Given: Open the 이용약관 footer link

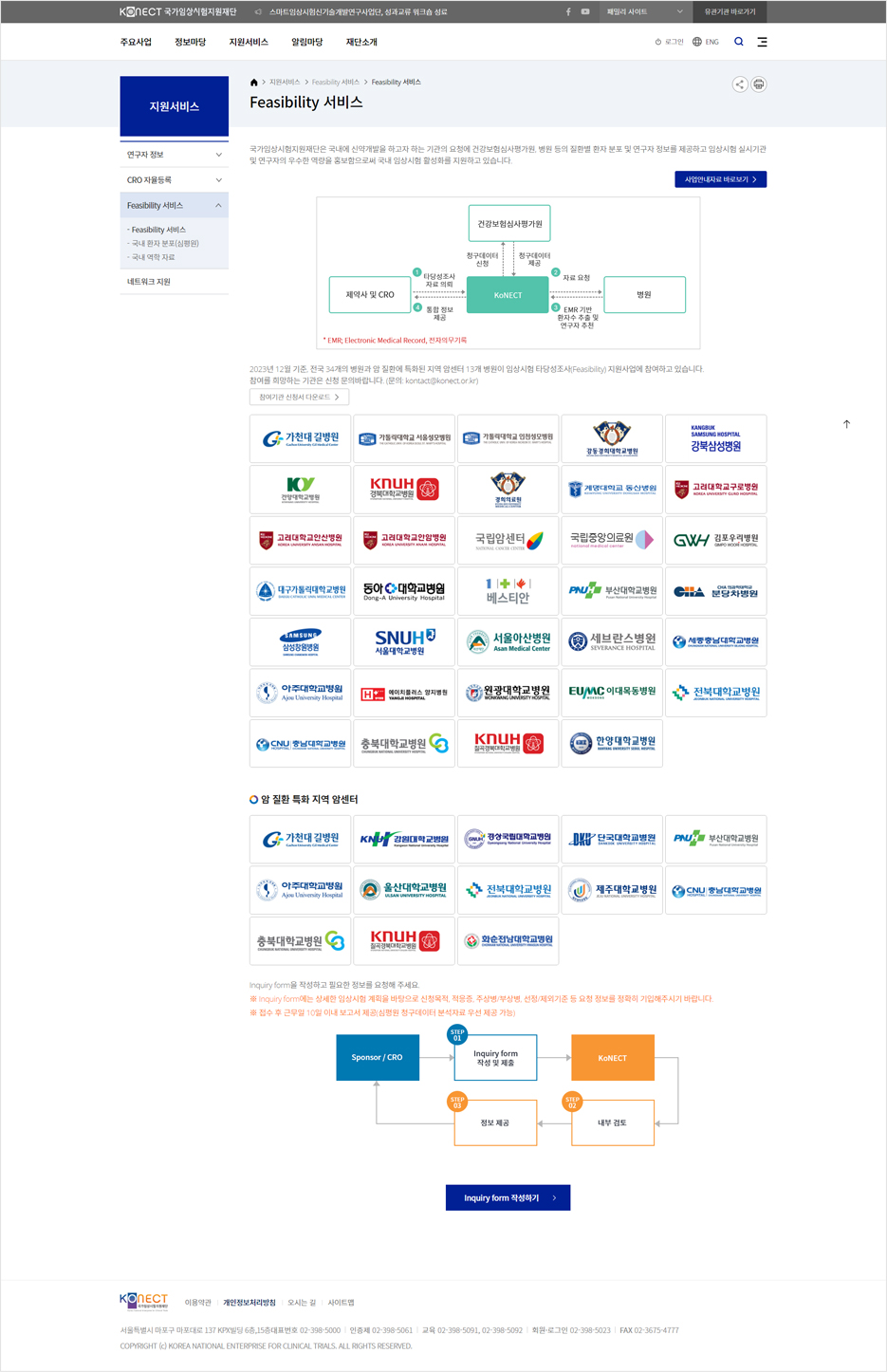Looking at the screenshot, I should click(x=198, y=1303).
